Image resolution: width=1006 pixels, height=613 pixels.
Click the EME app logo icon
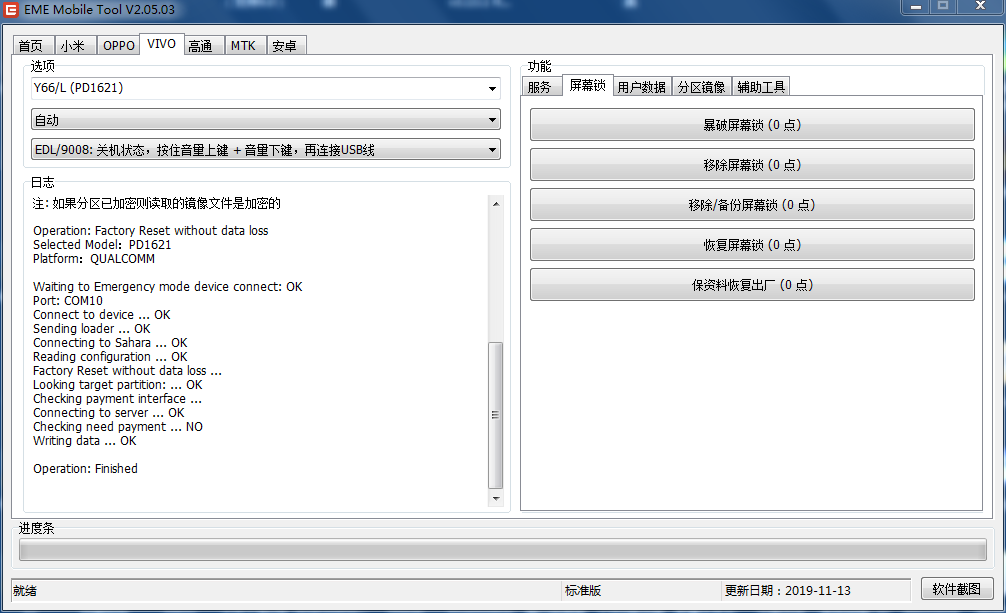tap(12, 8)
